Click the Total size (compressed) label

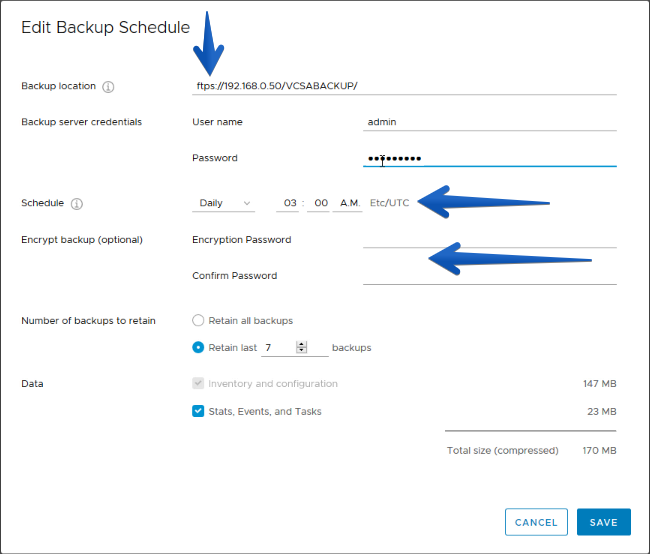502,450
